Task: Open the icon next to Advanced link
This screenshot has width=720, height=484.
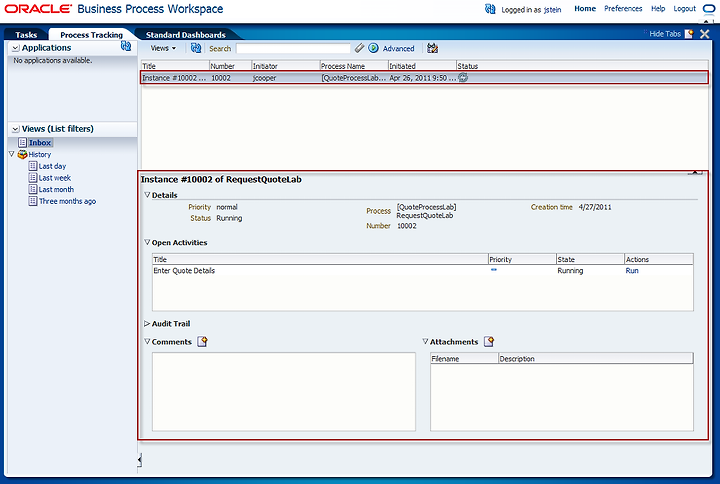Action: (433, 48)
